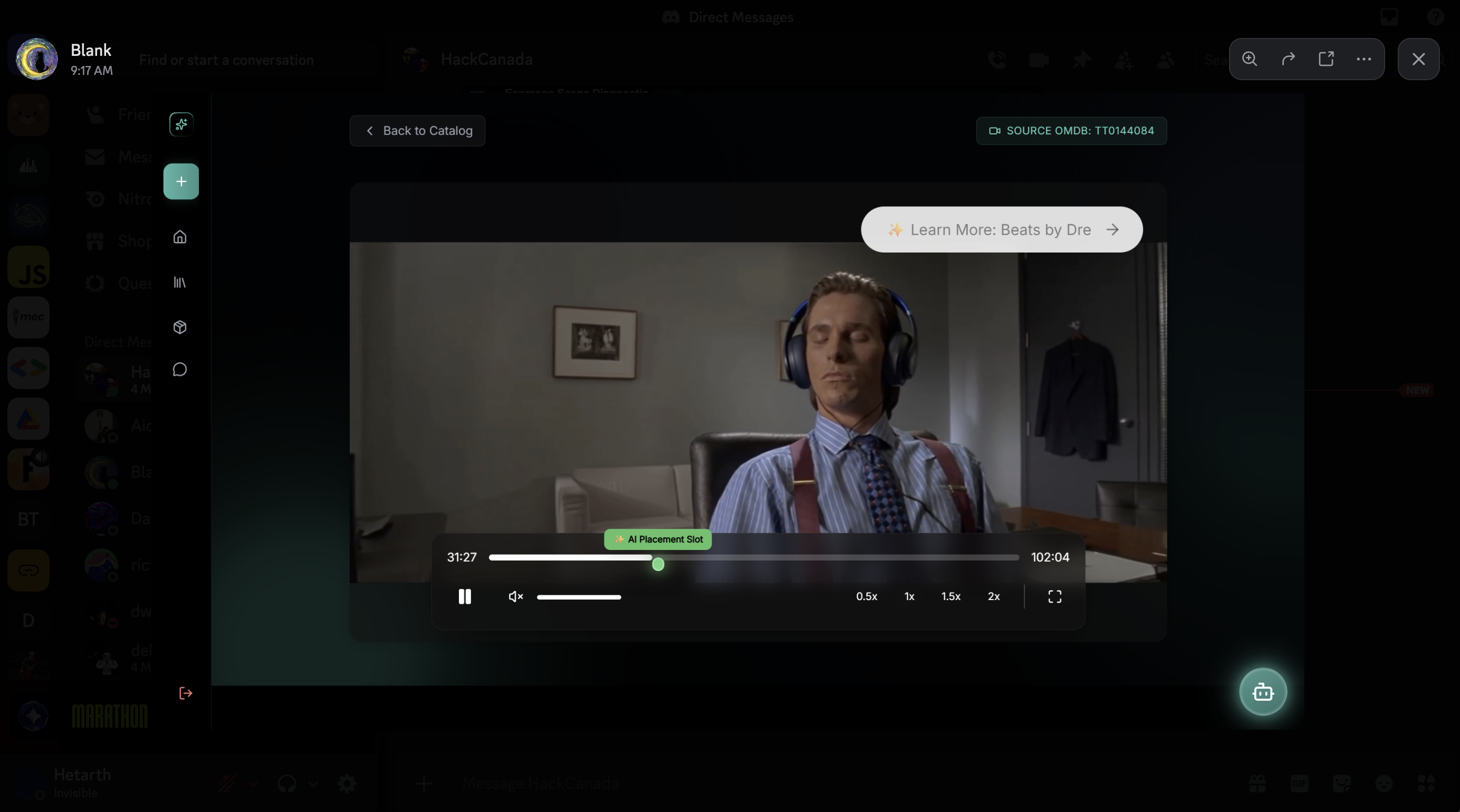Enter fullscreen video mode
Screen dimensions: 1460x812
(x=1054, y=596)
